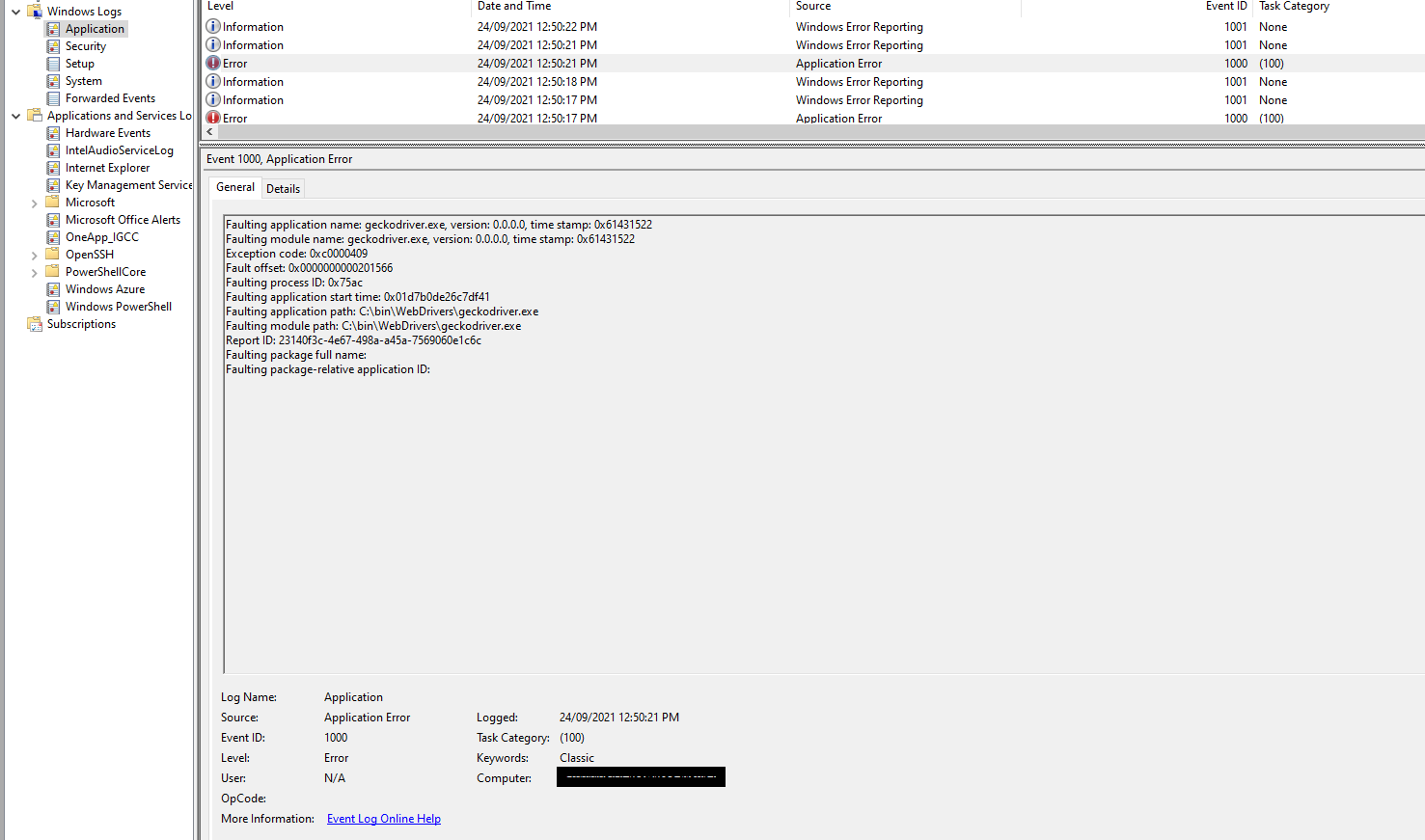Collapse the Windows Logs tree
The width and height of the screenshot is (1425, 840).
point(15,11)
